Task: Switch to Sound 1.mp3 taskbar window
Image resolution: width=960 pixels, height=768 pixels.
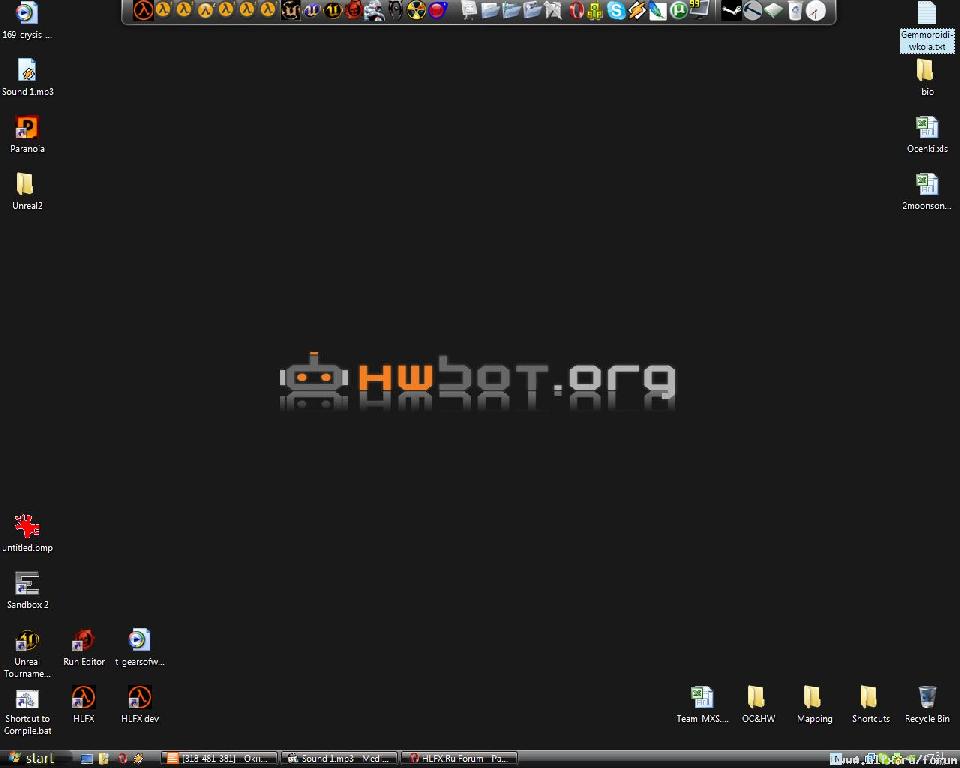Action: (x=340, y=759)
